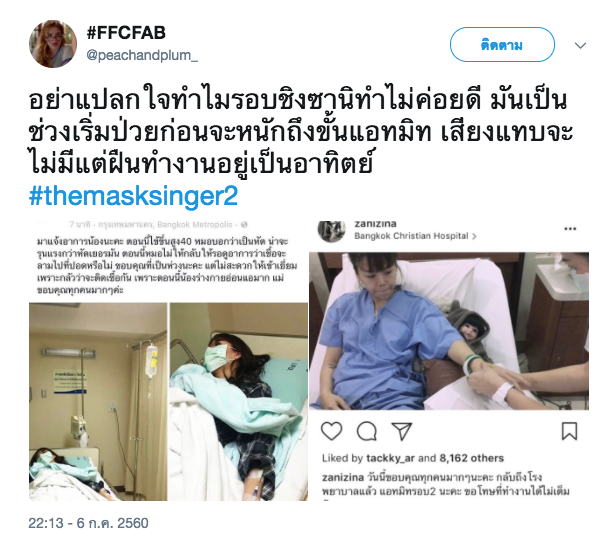Open tackky_ar in liked-by line
Image resolution: width=611 pixels, height=543 pixels.
pos(390,458)
